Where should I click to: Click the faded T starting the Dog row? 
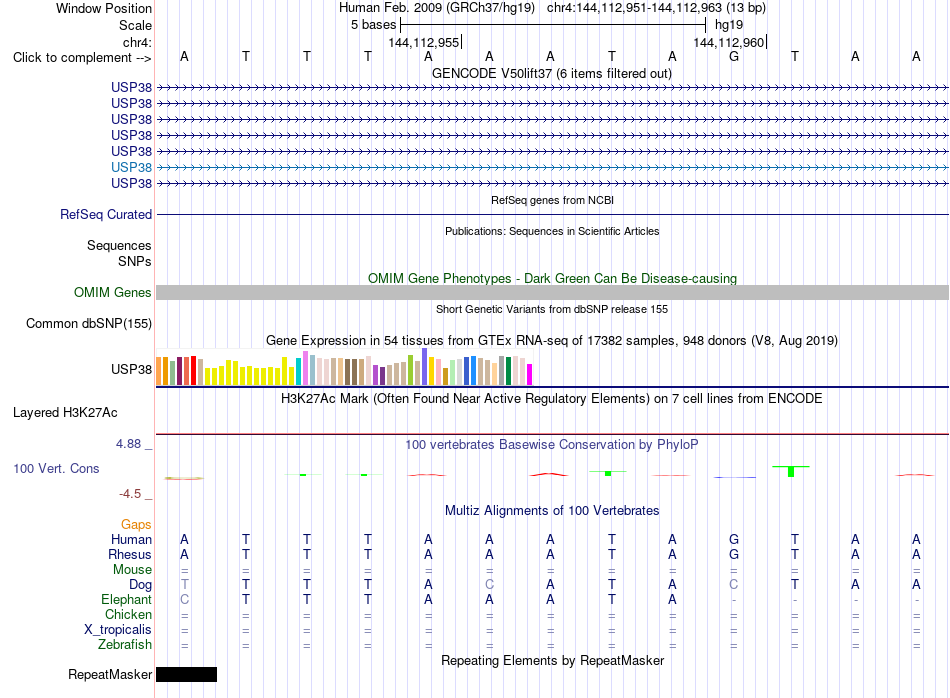(x=185, y=585)
